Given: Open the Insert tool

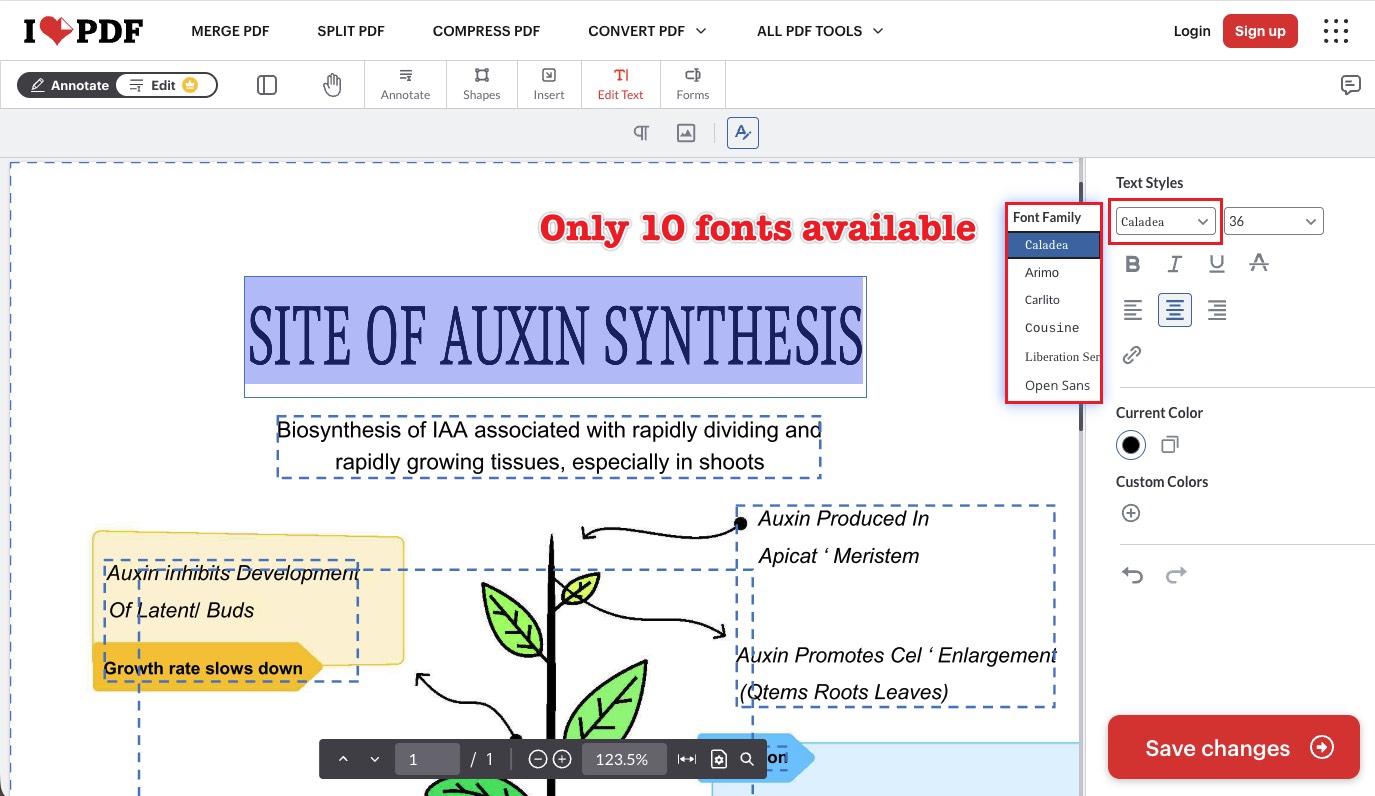Looking at the screenshot, I should [549, 85].
